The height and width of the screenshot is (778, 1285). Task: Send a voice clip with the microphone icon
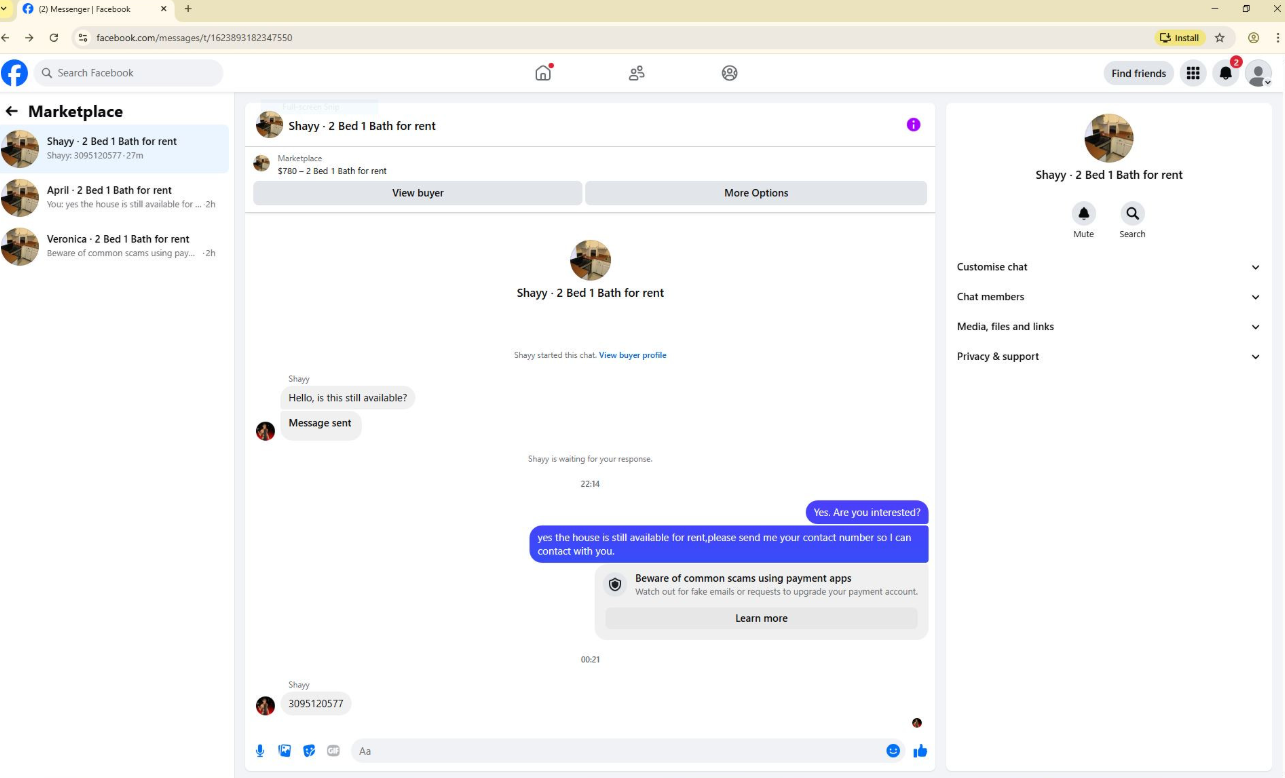[x=260, y=751]
